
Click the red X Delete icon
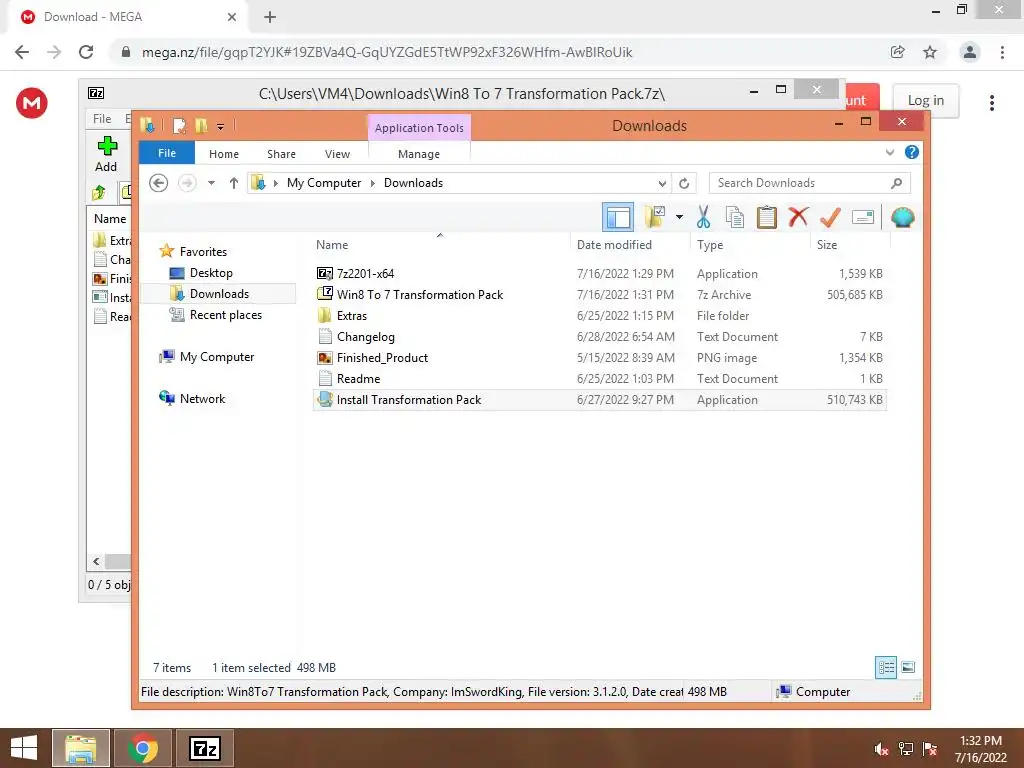798,217
